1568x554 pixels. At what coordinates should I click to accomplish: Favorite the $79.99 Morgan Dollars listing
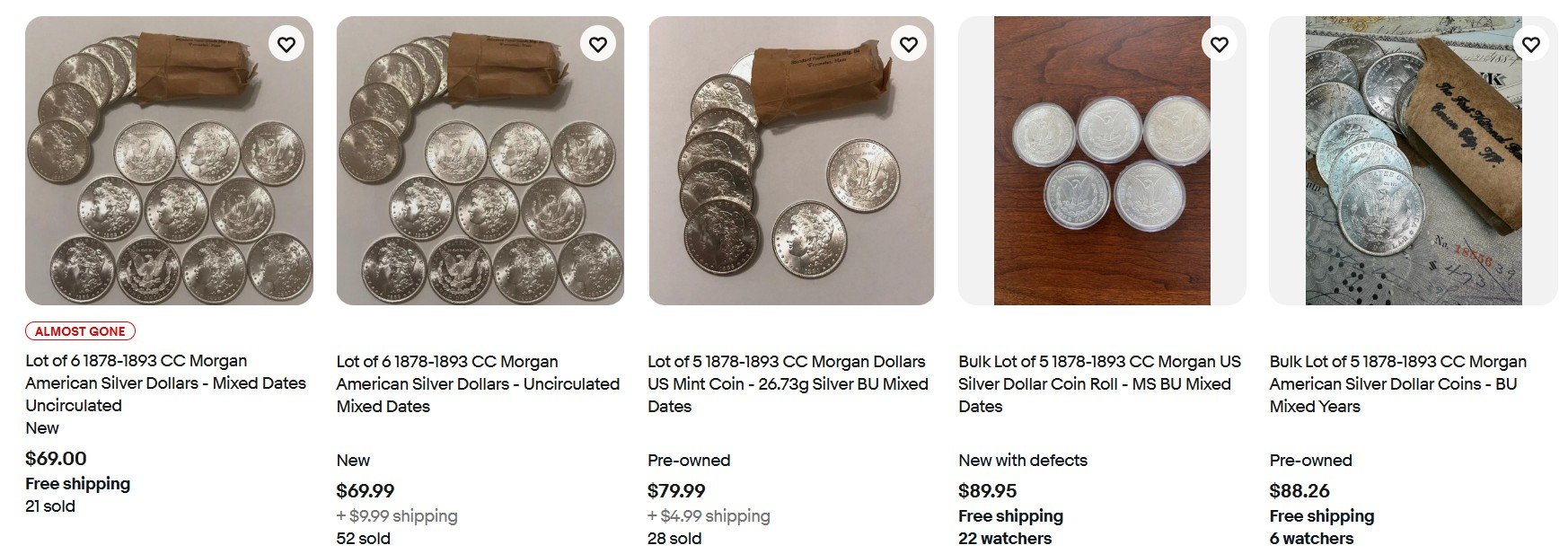click(x=908, y=44)
